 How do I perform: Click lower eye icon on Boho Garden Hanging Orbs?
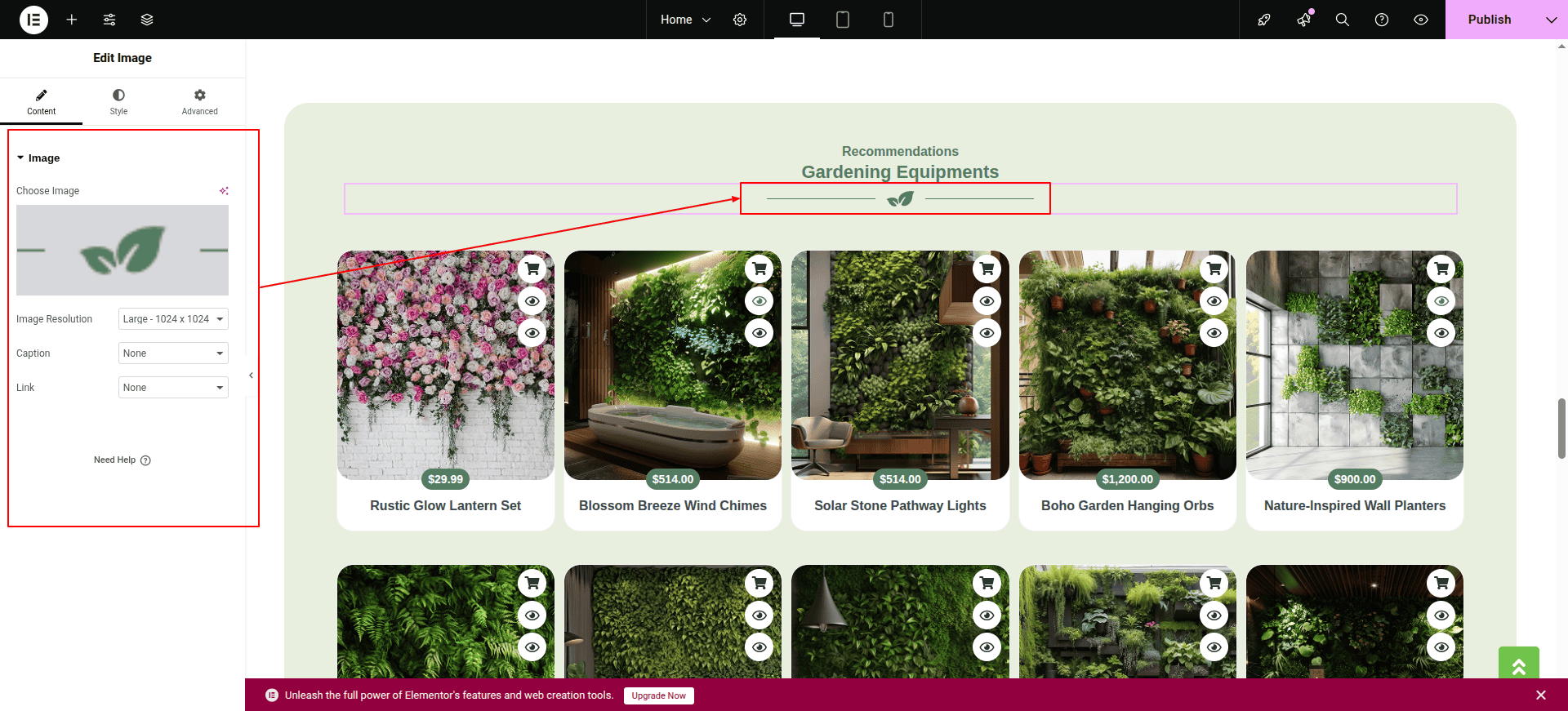click(1214, 333)
